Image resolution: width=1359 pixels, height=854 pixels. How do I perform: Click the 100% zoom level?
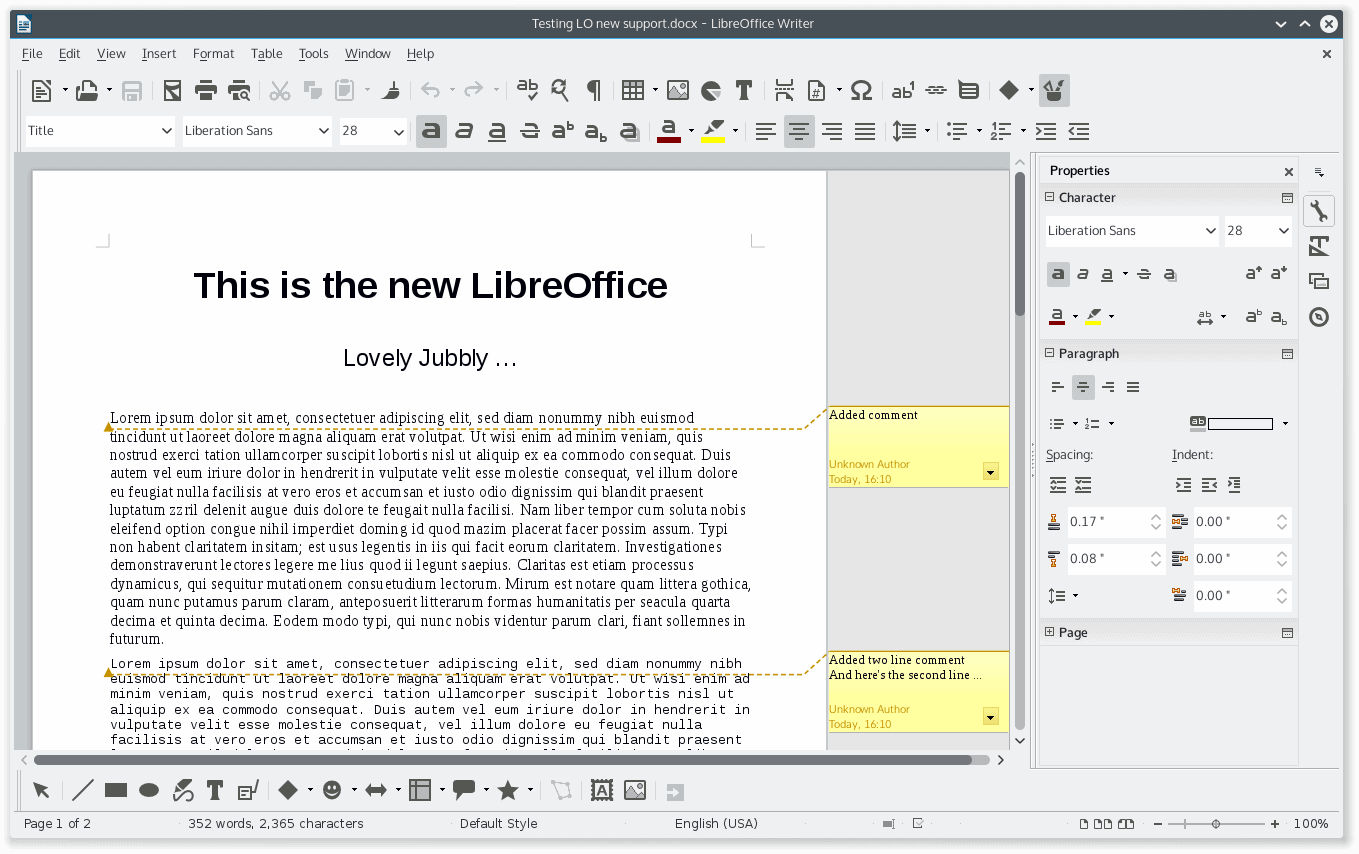(1311, 824)
